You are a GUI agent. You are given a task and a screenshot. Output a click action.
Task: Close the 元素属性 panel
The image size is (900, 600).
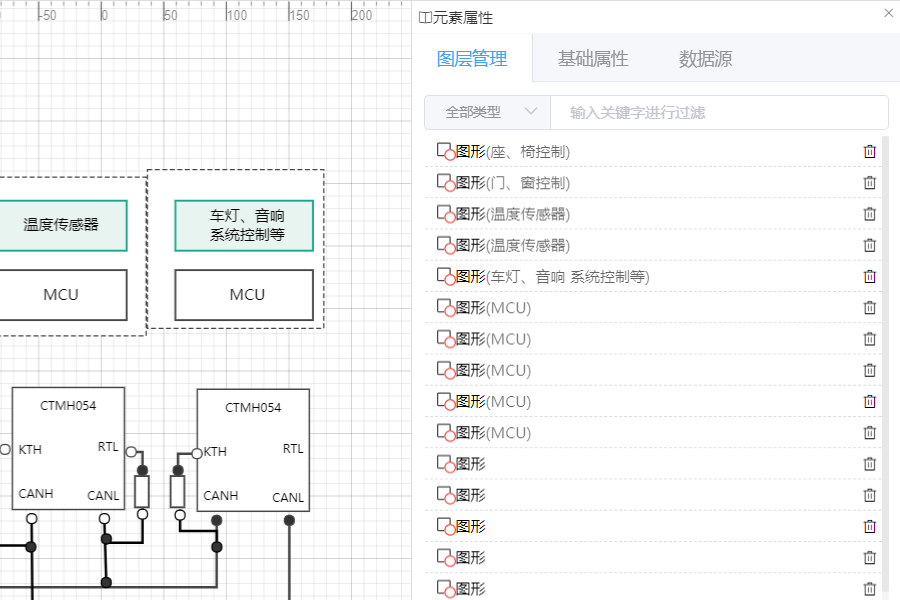[889, 13]
